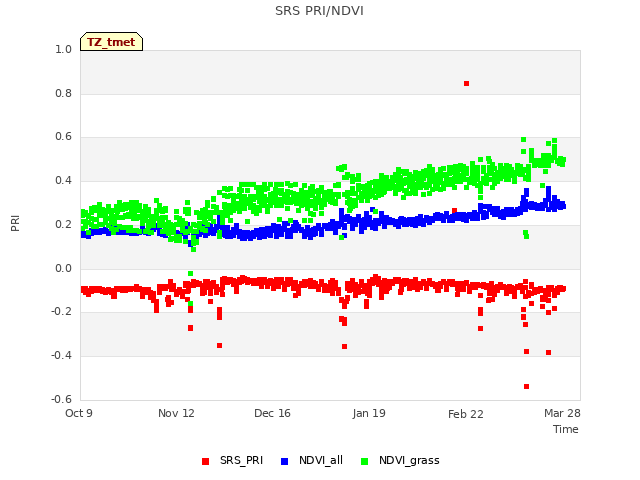Click the Mar 28 x-axis tick label
Screen dimensions: 640x480
pyautogui.click(x=562, y=413)
